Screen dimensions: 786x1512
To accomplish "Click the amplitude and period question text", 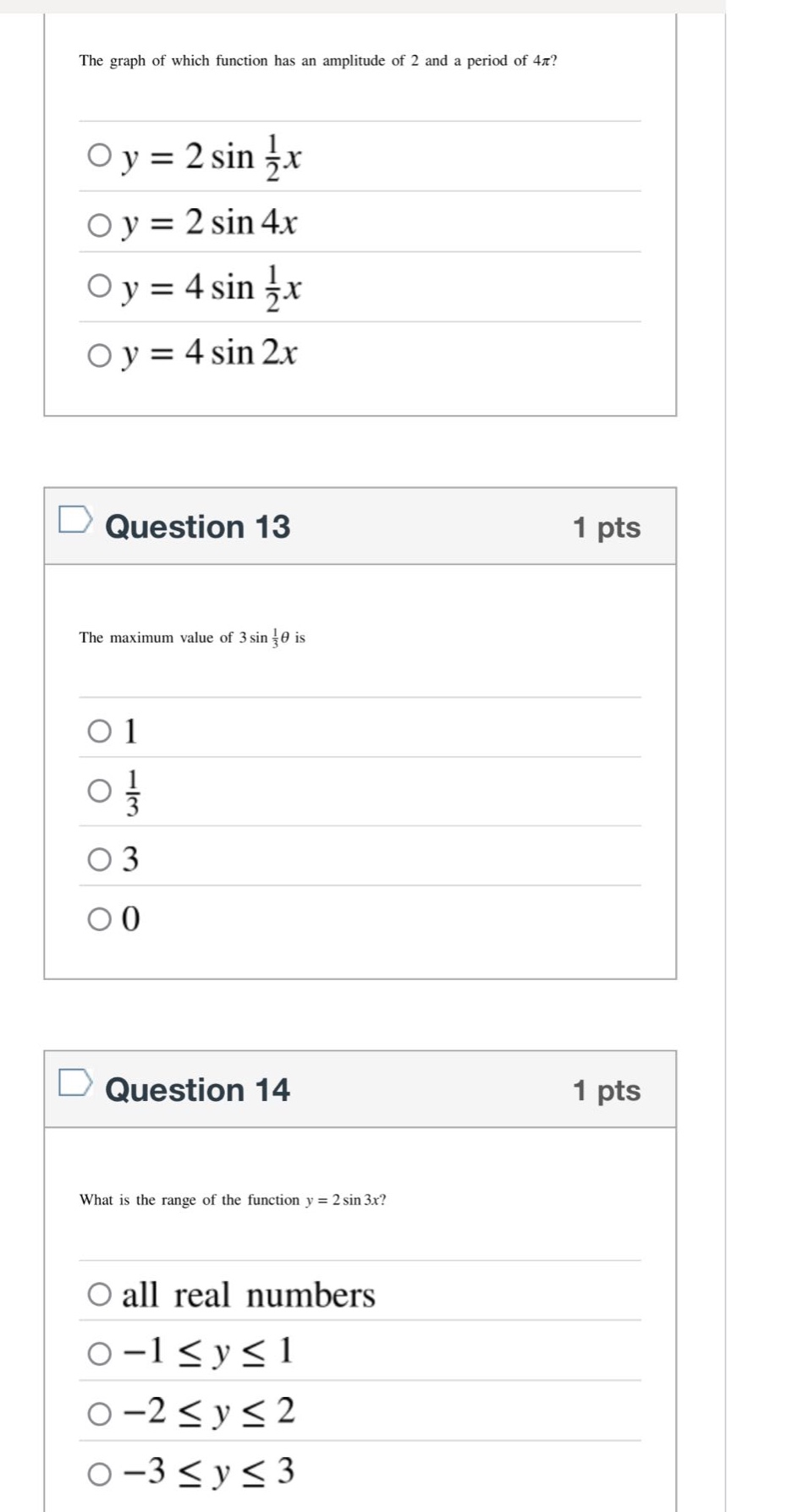I will coord(318,61).
